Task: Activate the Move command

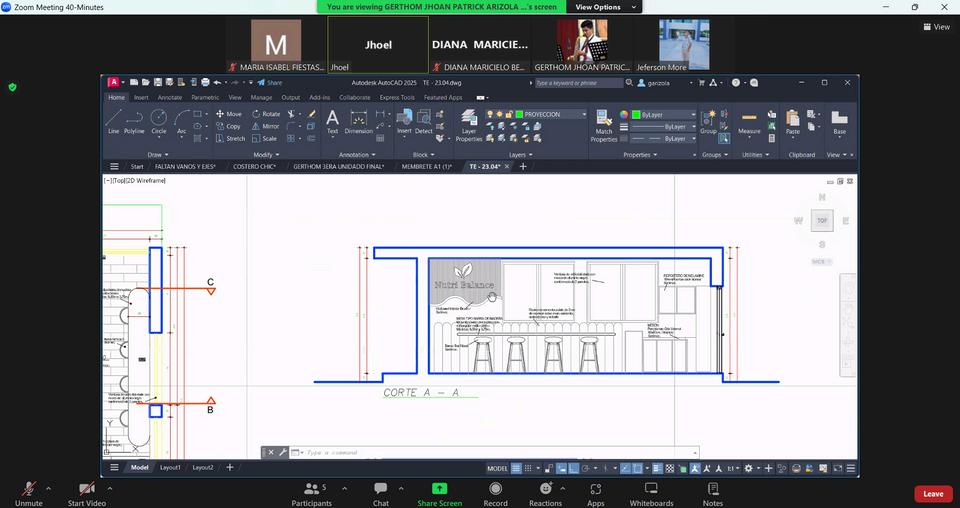Action: pyautogui.click(x=228, y=114)
